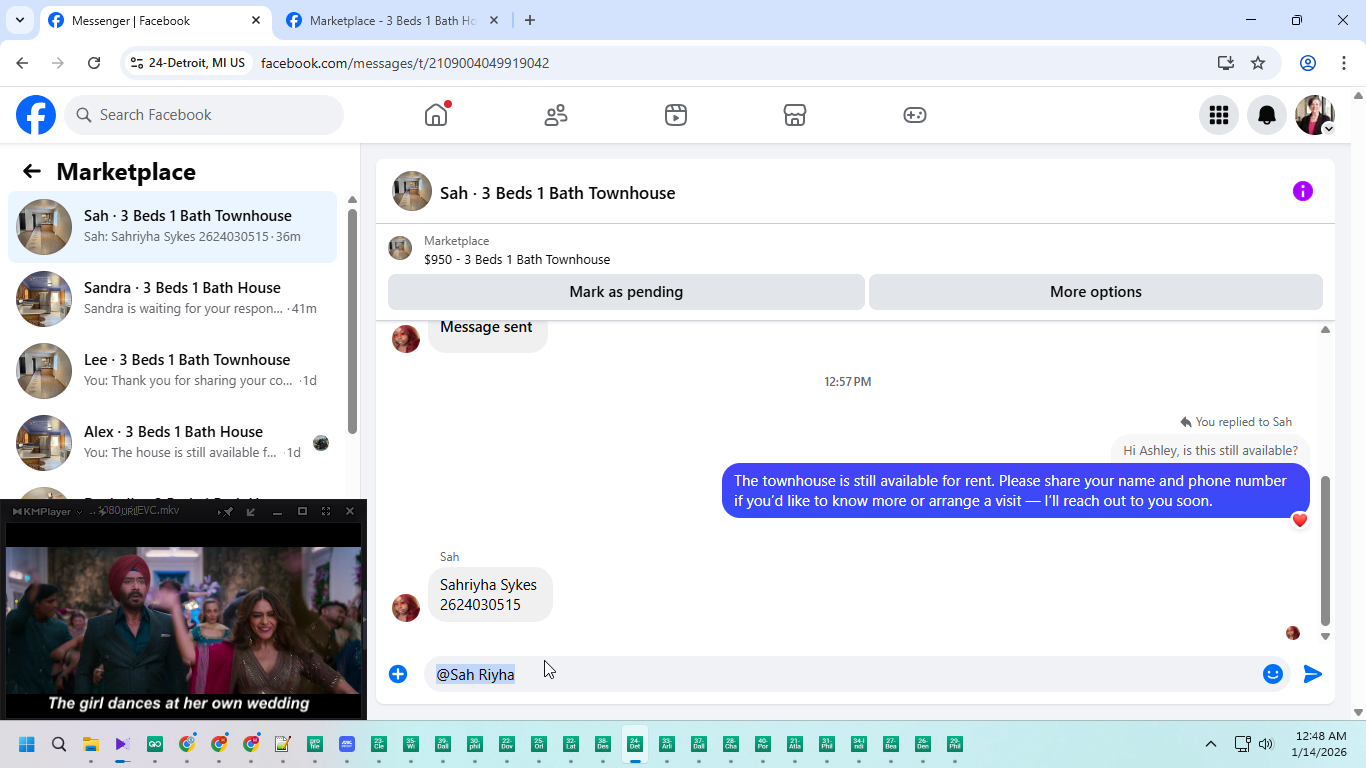Screen dimensions: 1366x768
Task: Open the Facebook home feed icon
Action: pos(436,115)
